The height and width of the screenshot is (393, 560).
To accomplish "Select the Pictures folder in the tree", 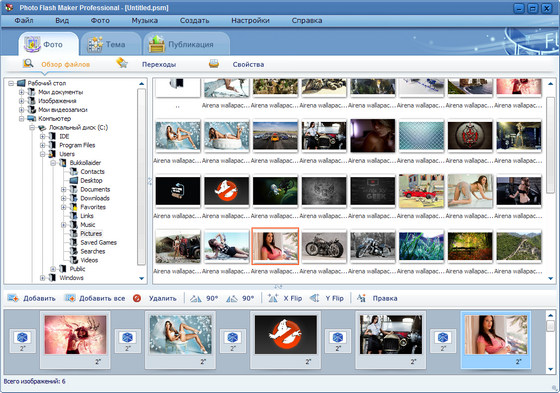I will coord(91,233).
